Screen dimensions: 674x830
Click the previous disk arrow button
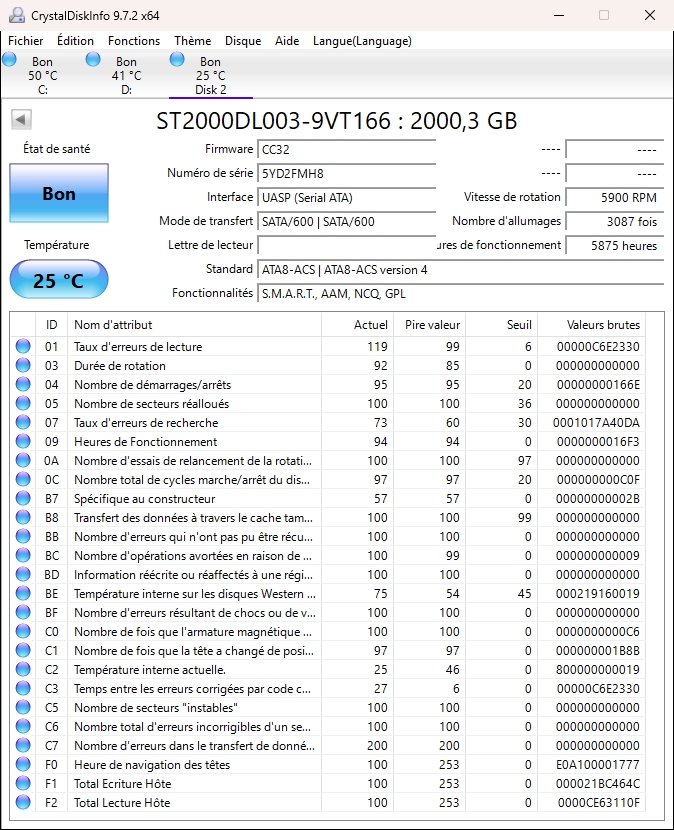[x=20, y=120]
